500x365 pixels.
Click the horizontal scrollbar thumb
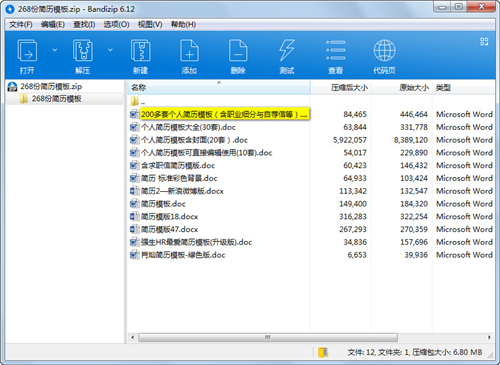(268, 337)
